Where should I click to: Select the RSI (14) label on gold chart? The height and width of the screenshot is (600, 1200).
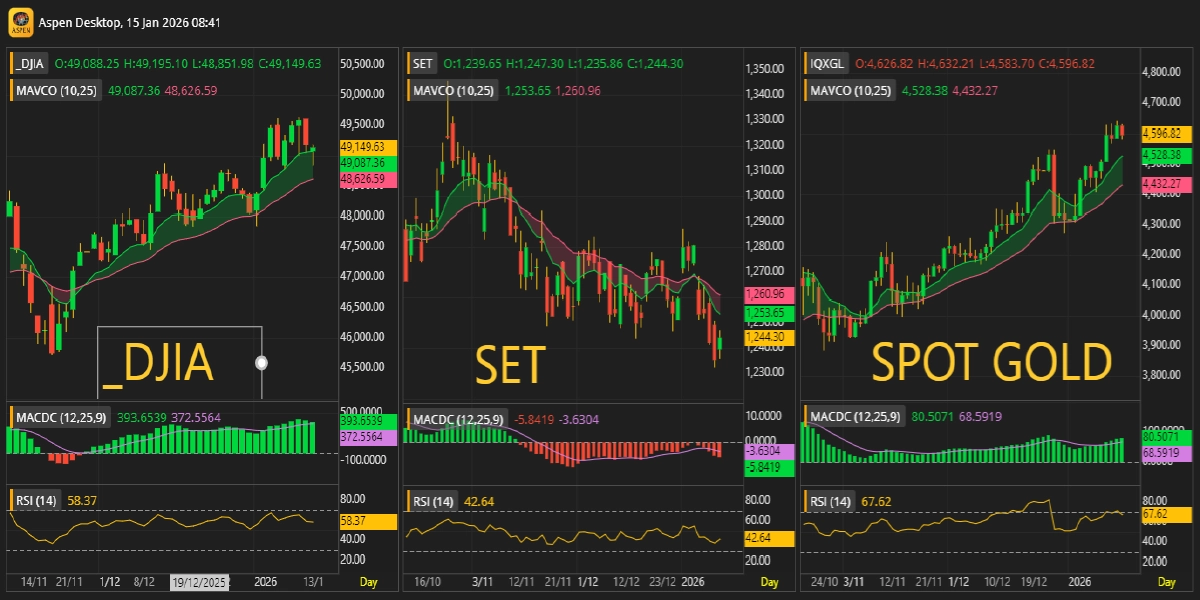[x=831, y=501]
